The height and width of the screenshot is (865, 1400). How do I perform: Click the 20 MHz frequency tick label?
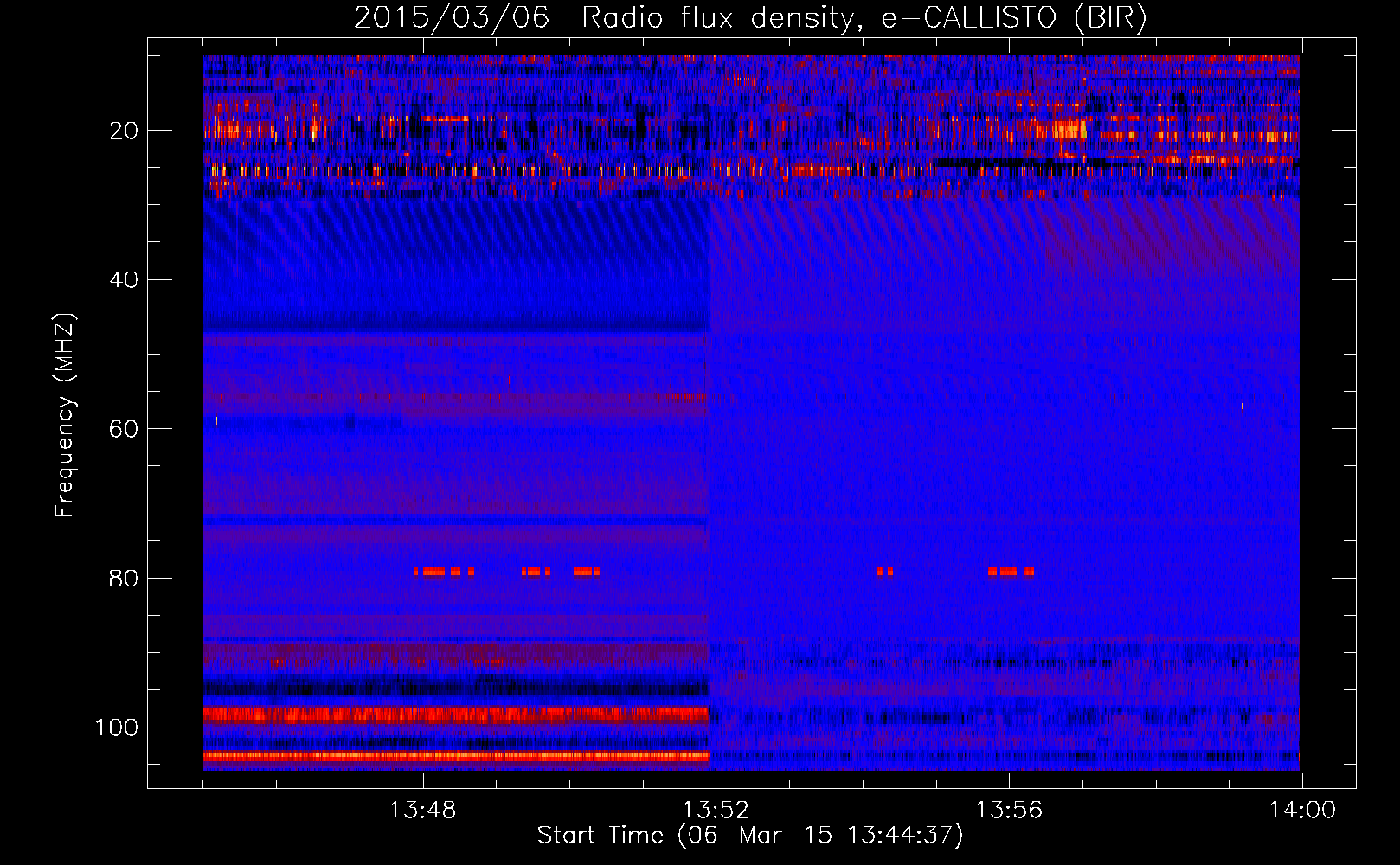124,131
